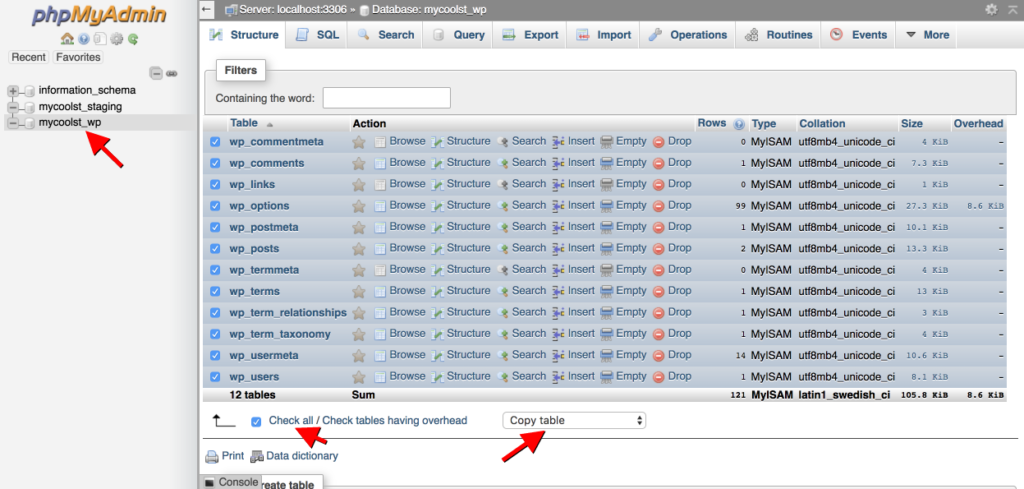Open the More tab dropdown
The image size is (1024, 489).
(927, 35)
